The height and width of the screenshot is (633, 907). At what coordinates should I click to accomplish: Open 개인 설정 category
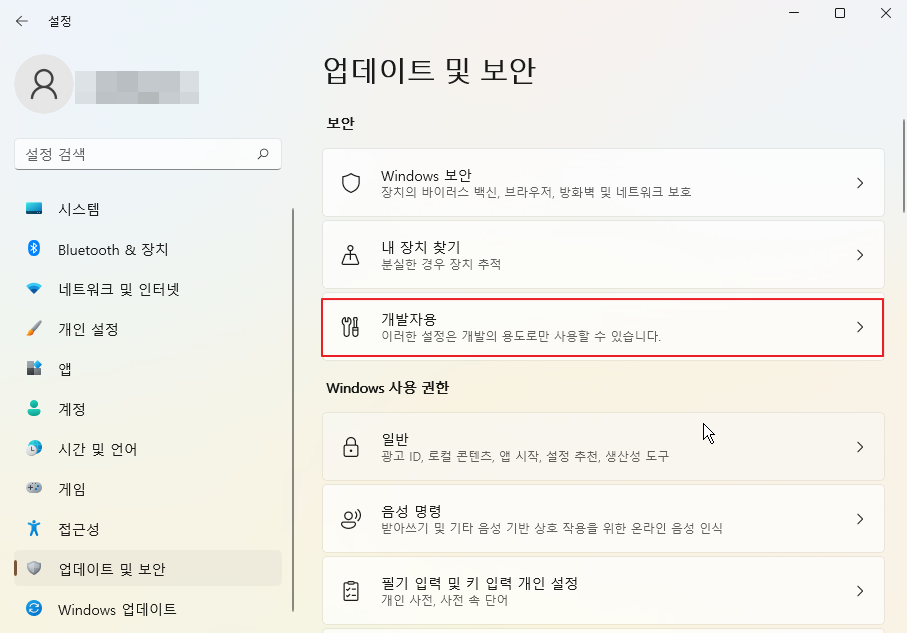(x=148, y=329)
